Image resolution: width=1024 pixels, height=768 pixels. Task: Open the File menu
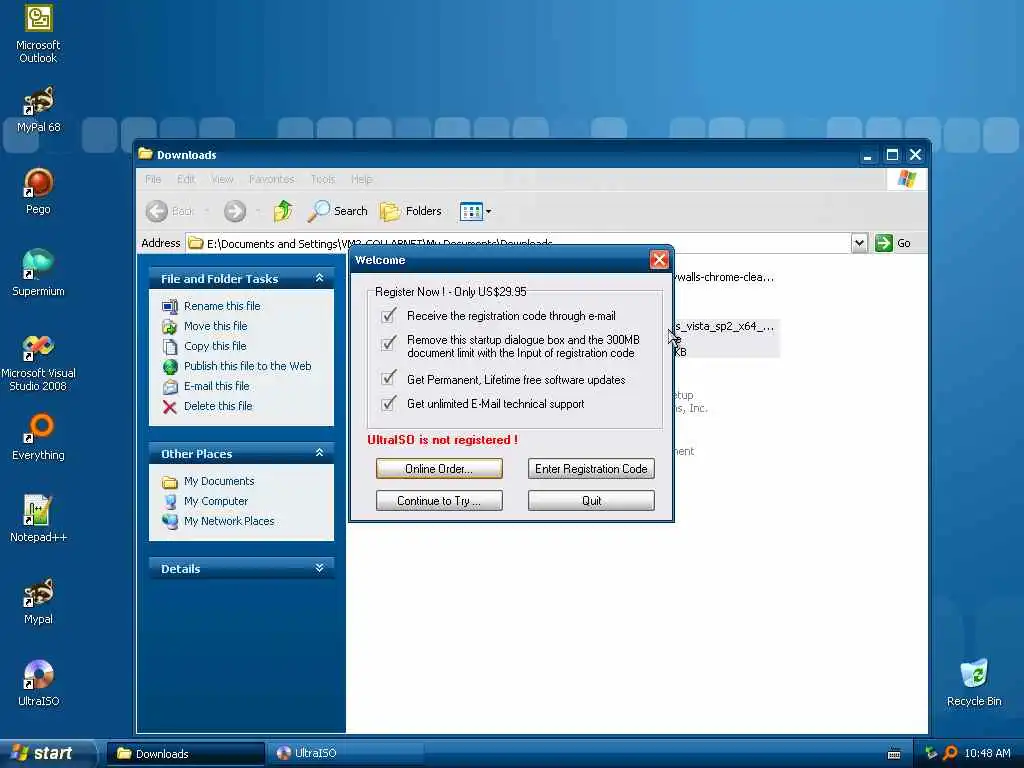tap(153, 179)
